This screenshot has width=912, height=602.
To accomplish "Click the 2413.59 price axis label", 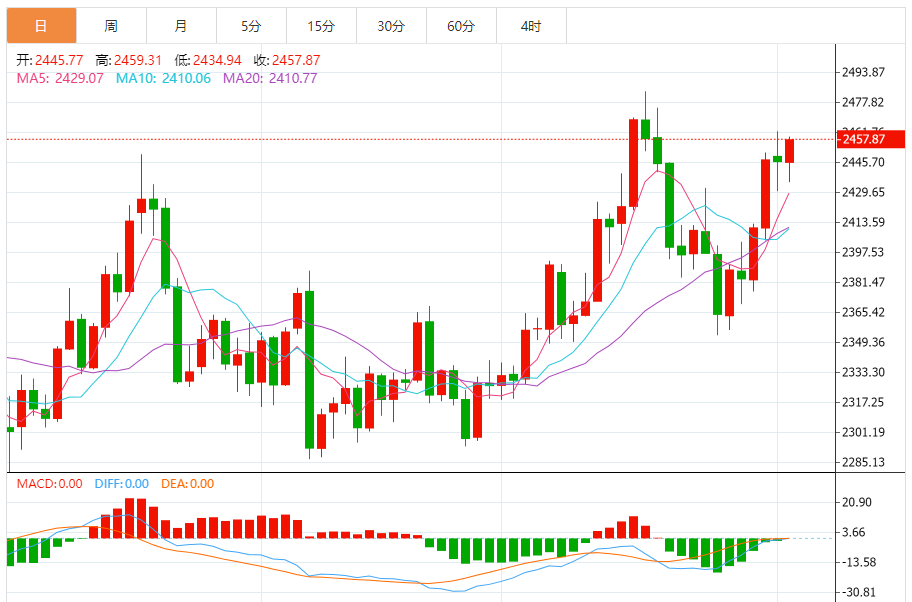I will [x=863, y=222].
